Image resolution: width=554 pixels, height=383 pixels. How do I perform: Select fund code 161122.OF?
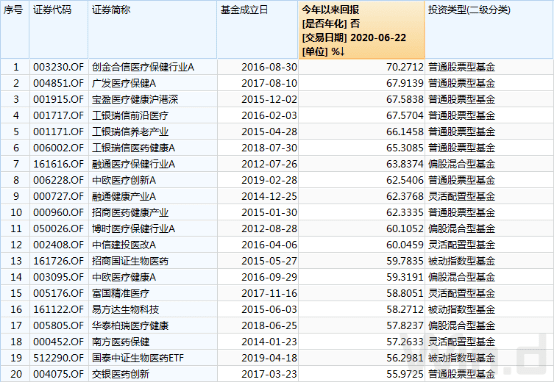[x=59, y=310]
